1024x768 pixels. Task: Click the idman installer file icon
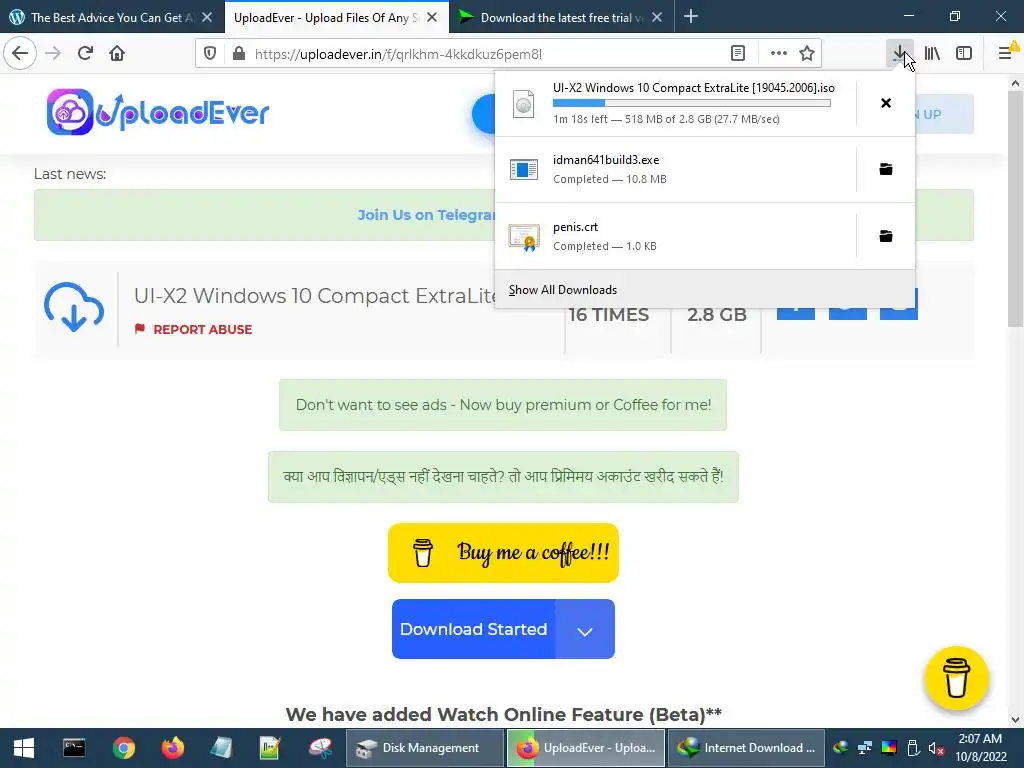(524, 170)
